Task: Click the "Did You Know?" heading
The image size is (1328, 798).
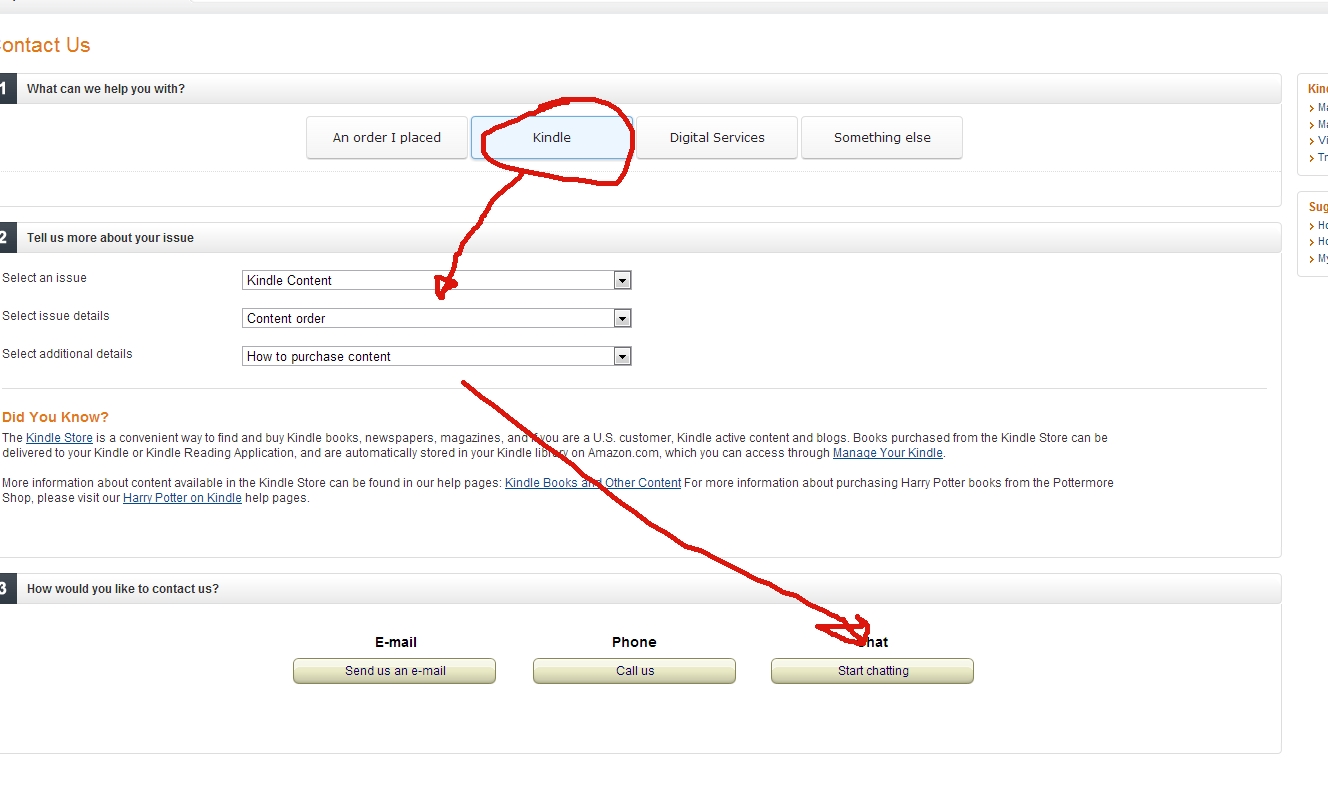Action: [55, 417]
